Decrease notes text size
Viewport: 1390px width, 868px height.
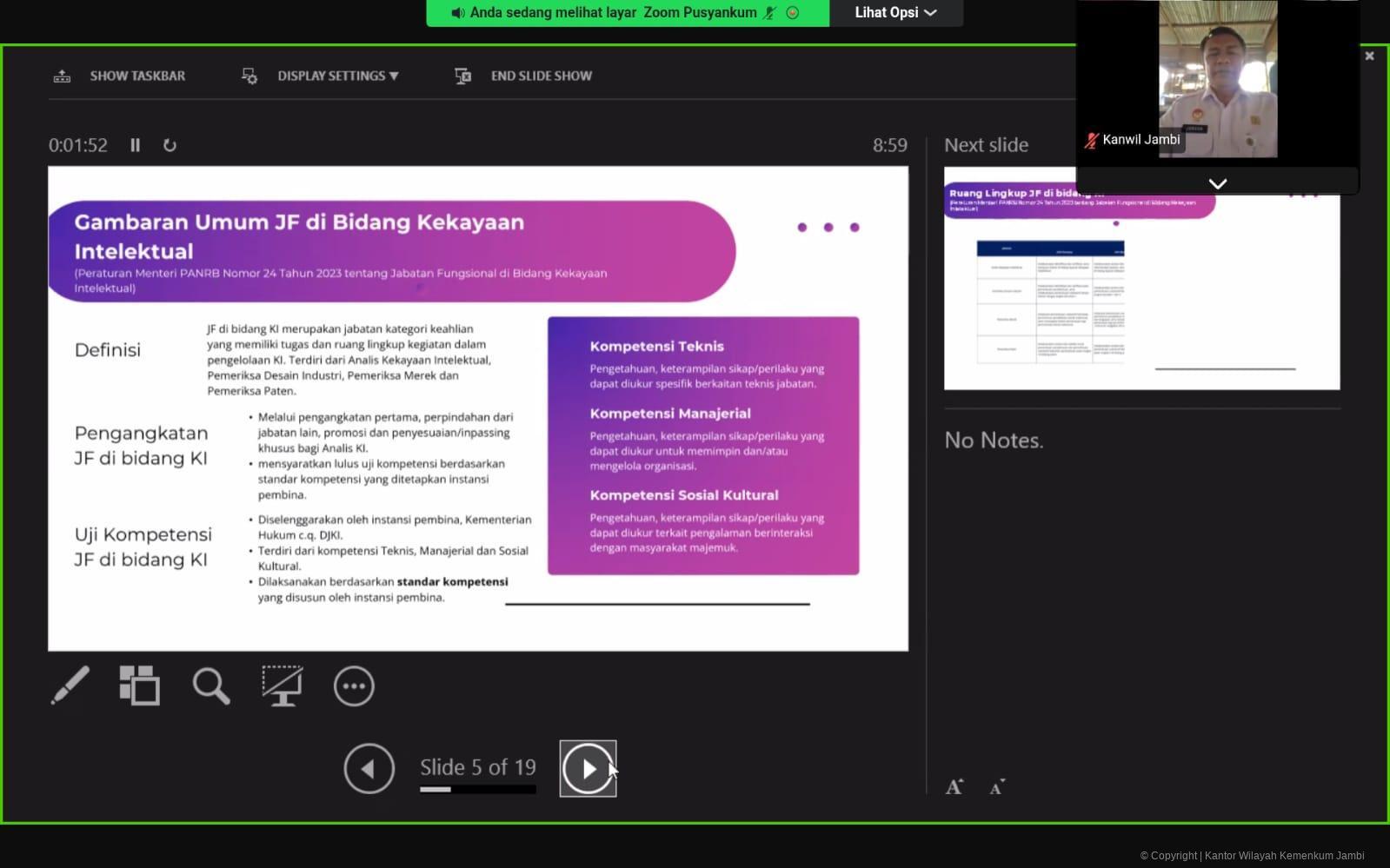coord(997,787)
